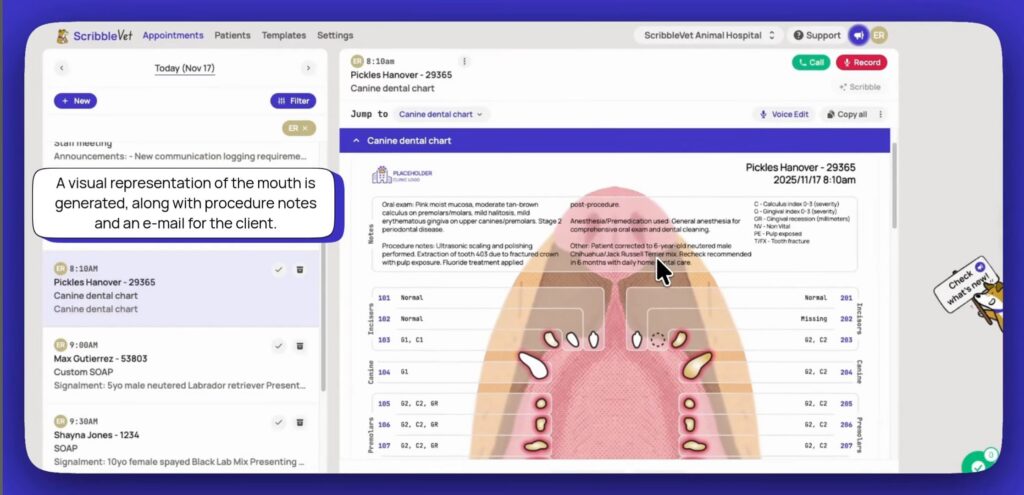Open ScribbleVet Animal Hospital clinic selector
This screenshot has width=1024, height=495.
708,35
